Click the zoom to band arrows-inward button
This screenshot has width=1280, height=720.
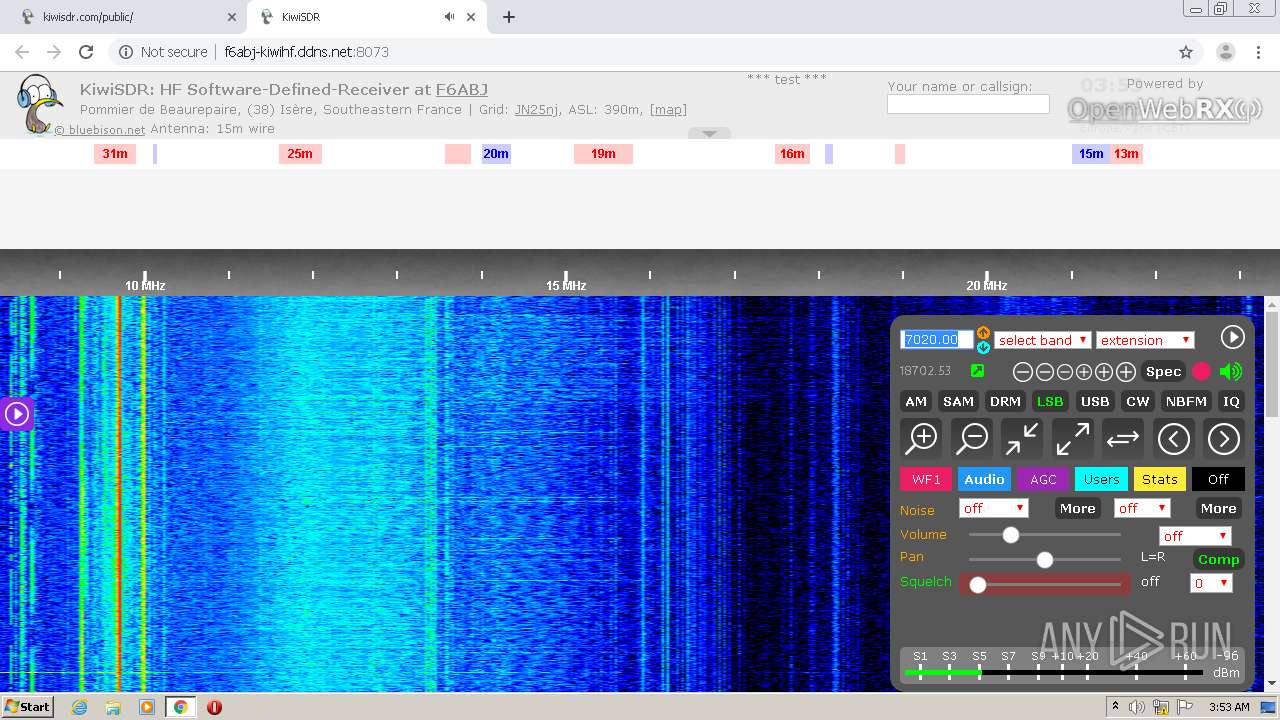pos(1022,438)
